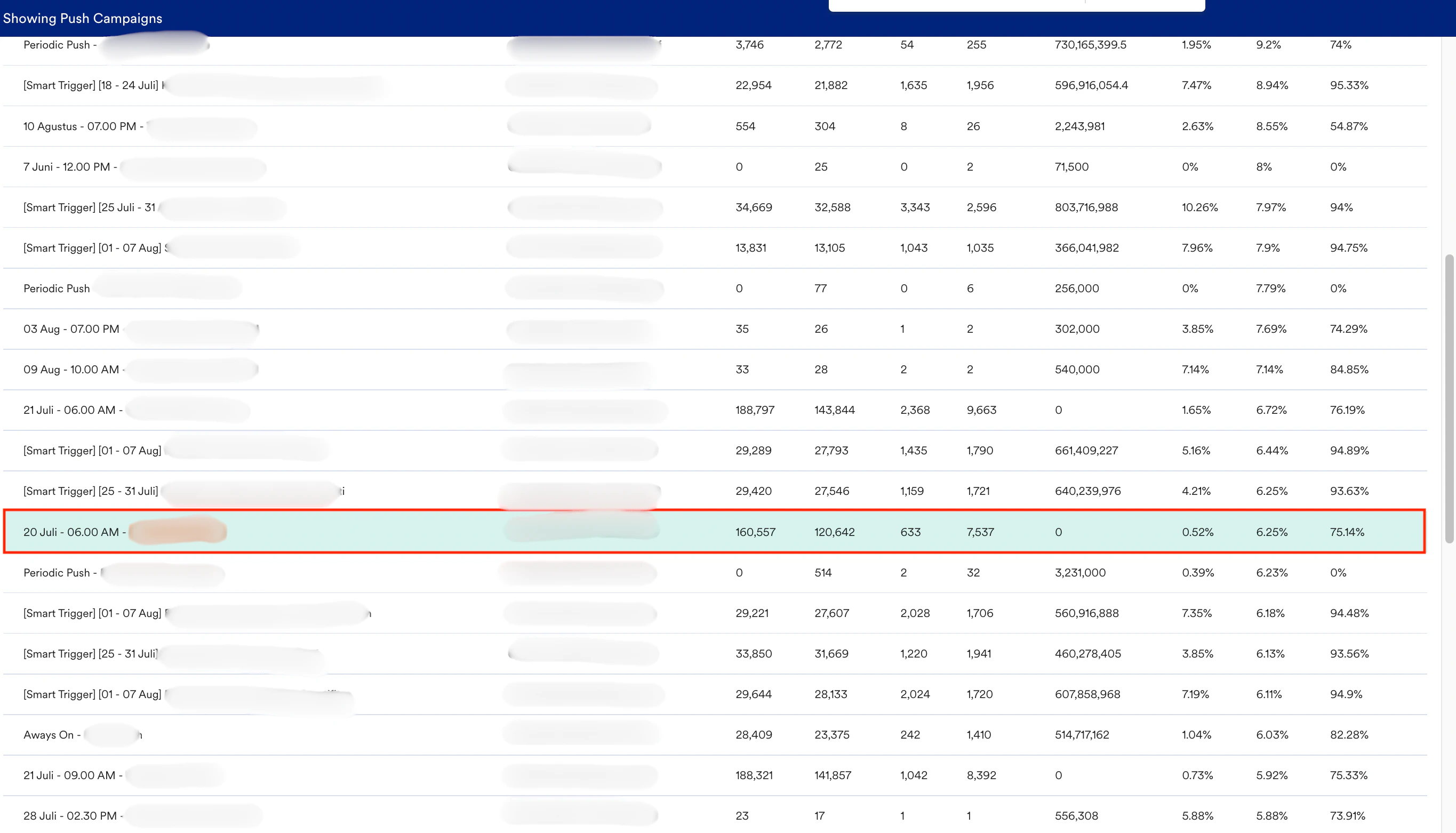Open the 21 Juli - 06.00 AM campaign
The height and width of the screenshot is (833, 1456).
[x=71, y=410]
